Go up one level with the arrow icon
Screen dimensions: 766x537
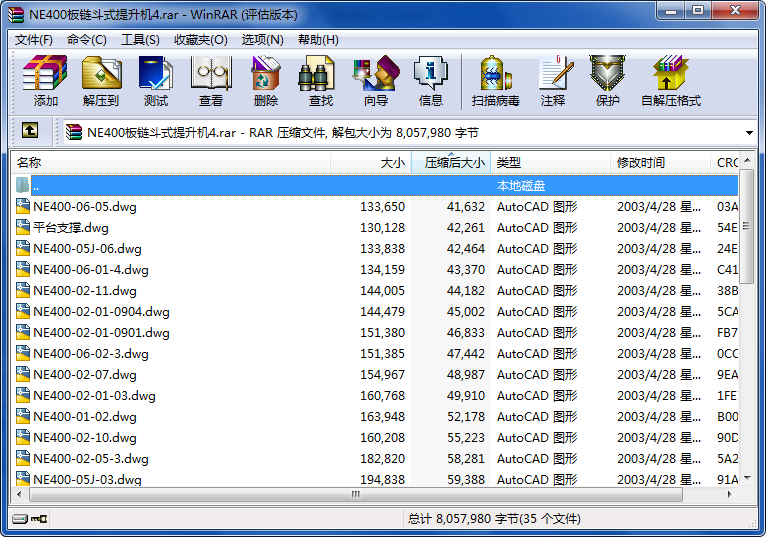click(30, 130)
